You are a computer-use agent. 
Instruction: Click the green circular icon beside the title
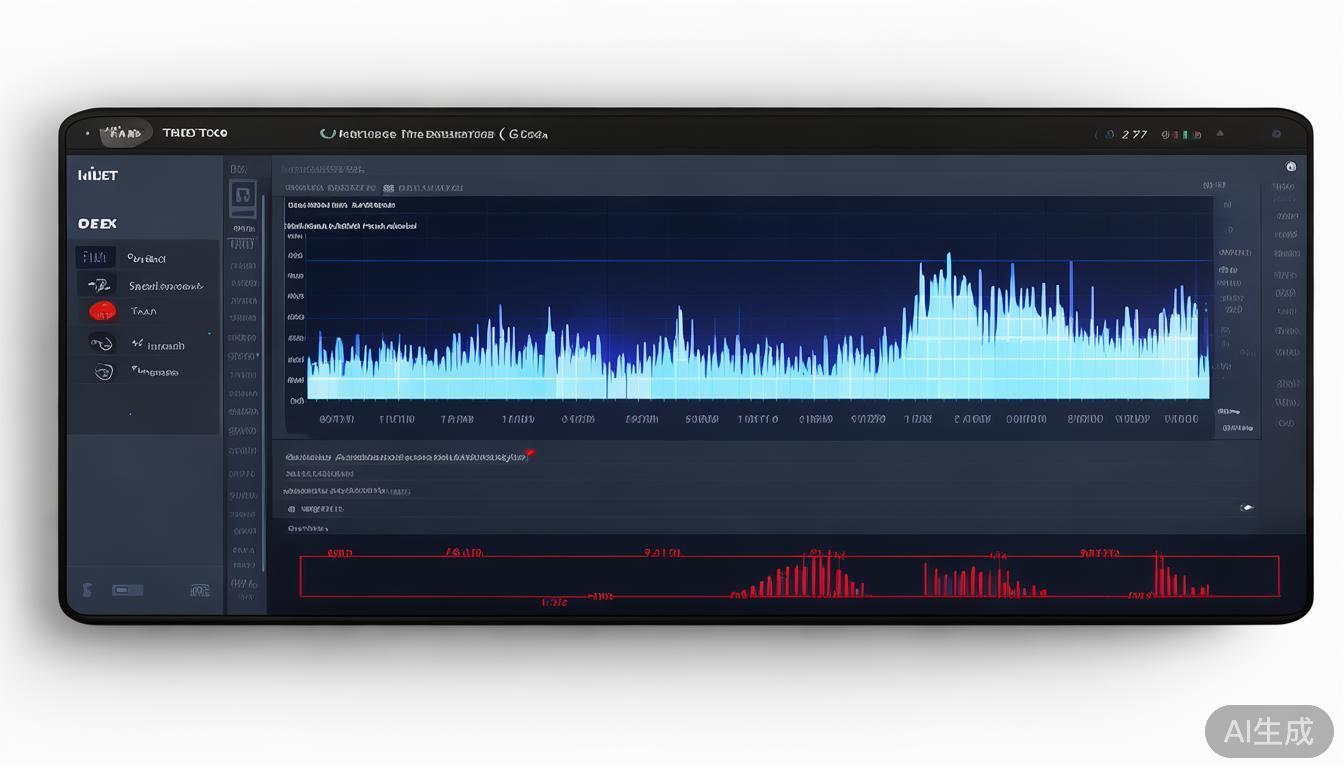pyautogui.click(x=327, y=133)
